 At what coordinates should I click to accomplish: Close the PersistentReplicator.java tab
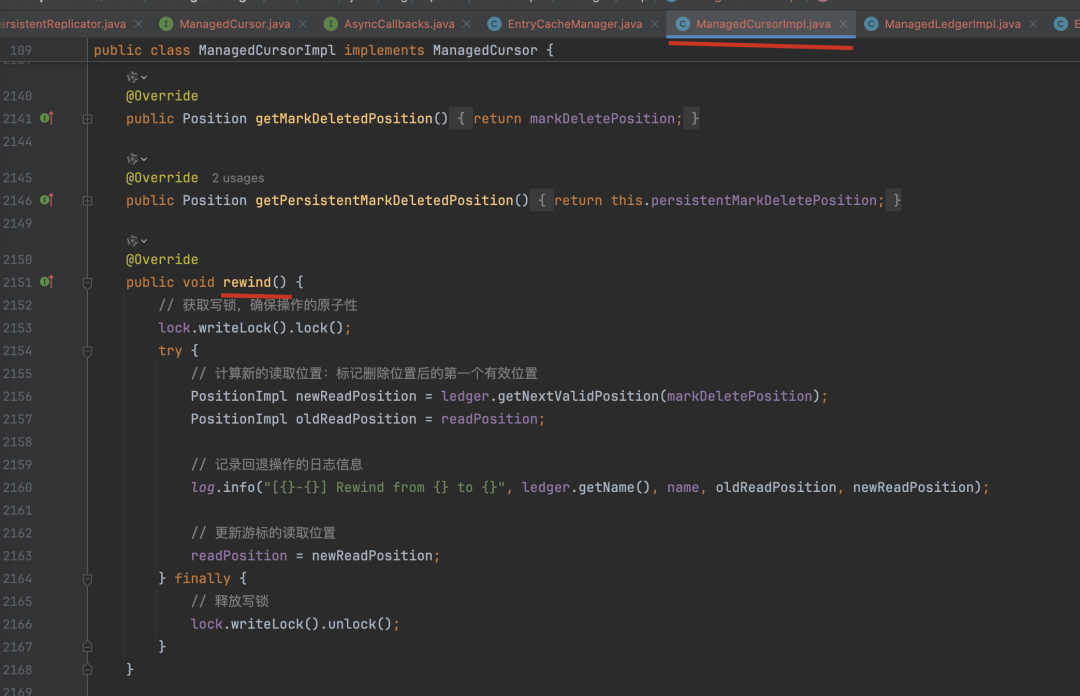pyautogui.click(x=138, y=24)
